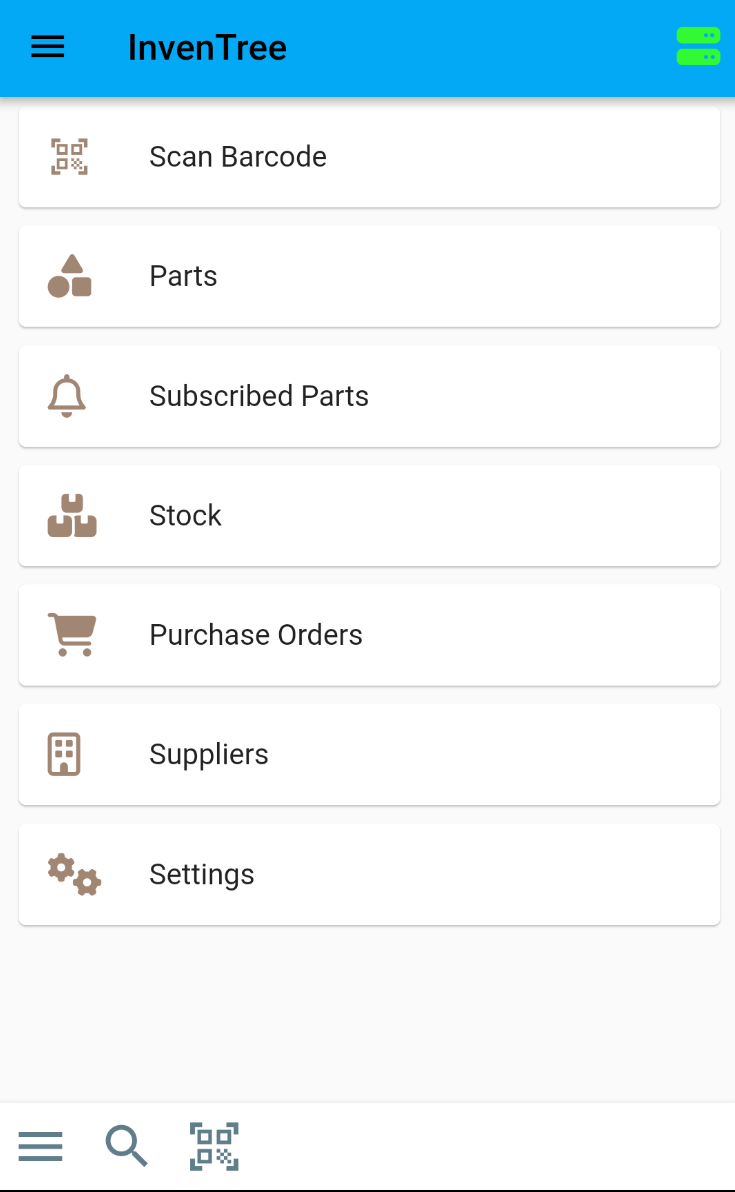Click the Parts shapes icon
The height and width of the screenshot is (1192, 735).
[70, 276]
